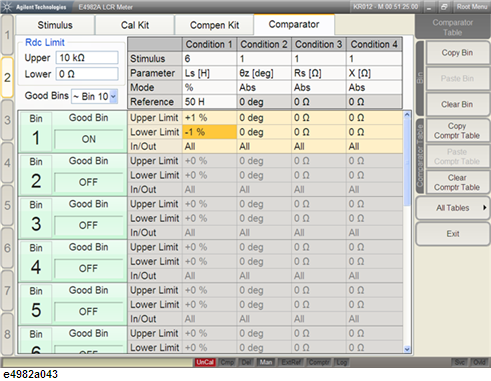The width and height of the screenshot is (491, 381).
Task: Click Condition 4 Parameter cell X [Ω]
Action: coord(374,73)
